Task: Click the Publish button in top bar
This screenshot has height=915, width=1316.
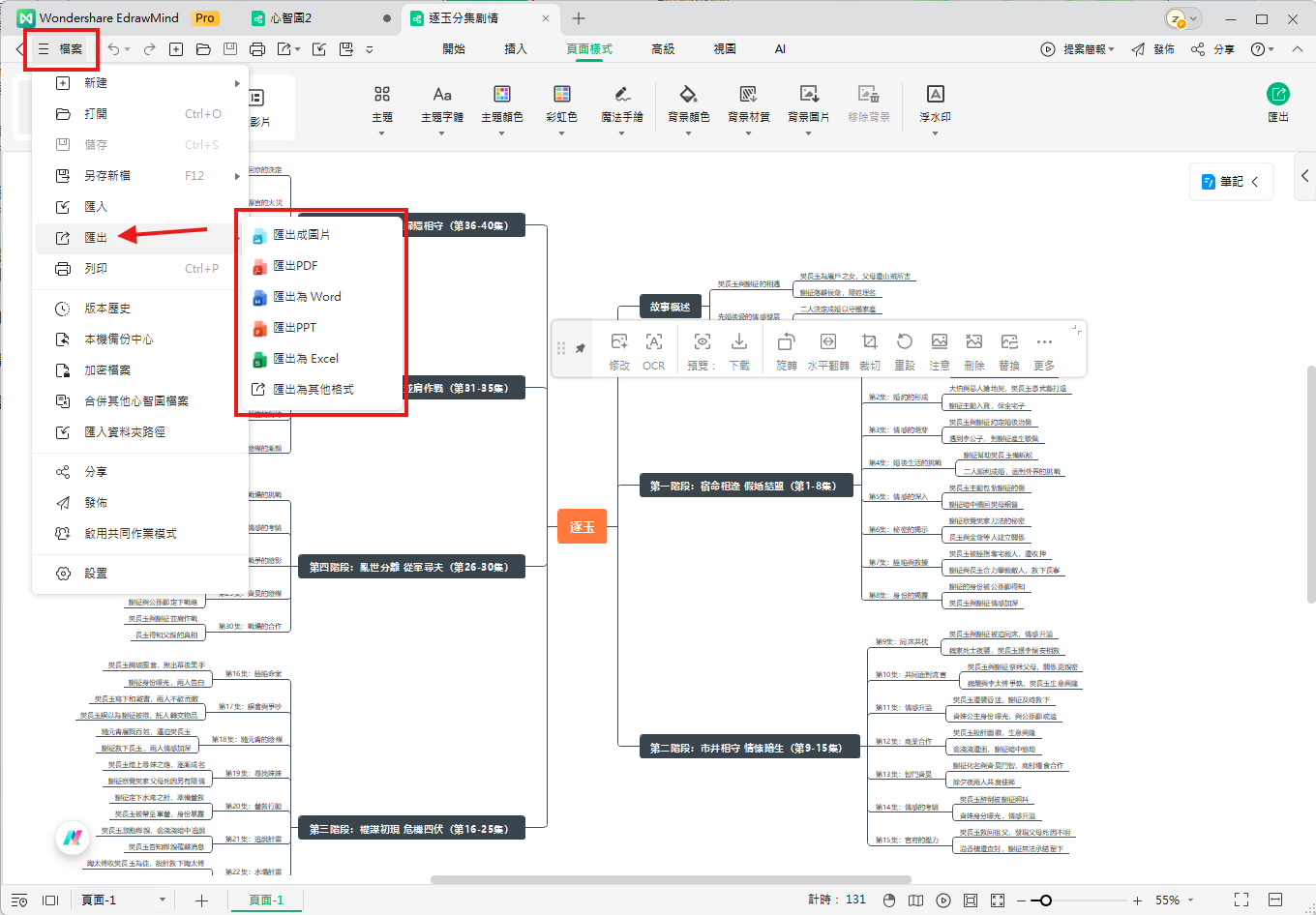Action: click(x=1152, y=48)
